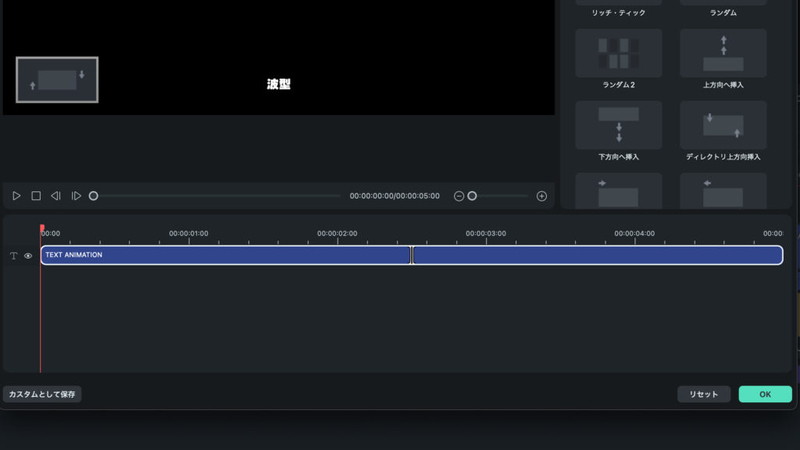This screenshot has height=450, width=800.
Task: Click the リッチ・ティック preset label
Action: coord(618,13)
